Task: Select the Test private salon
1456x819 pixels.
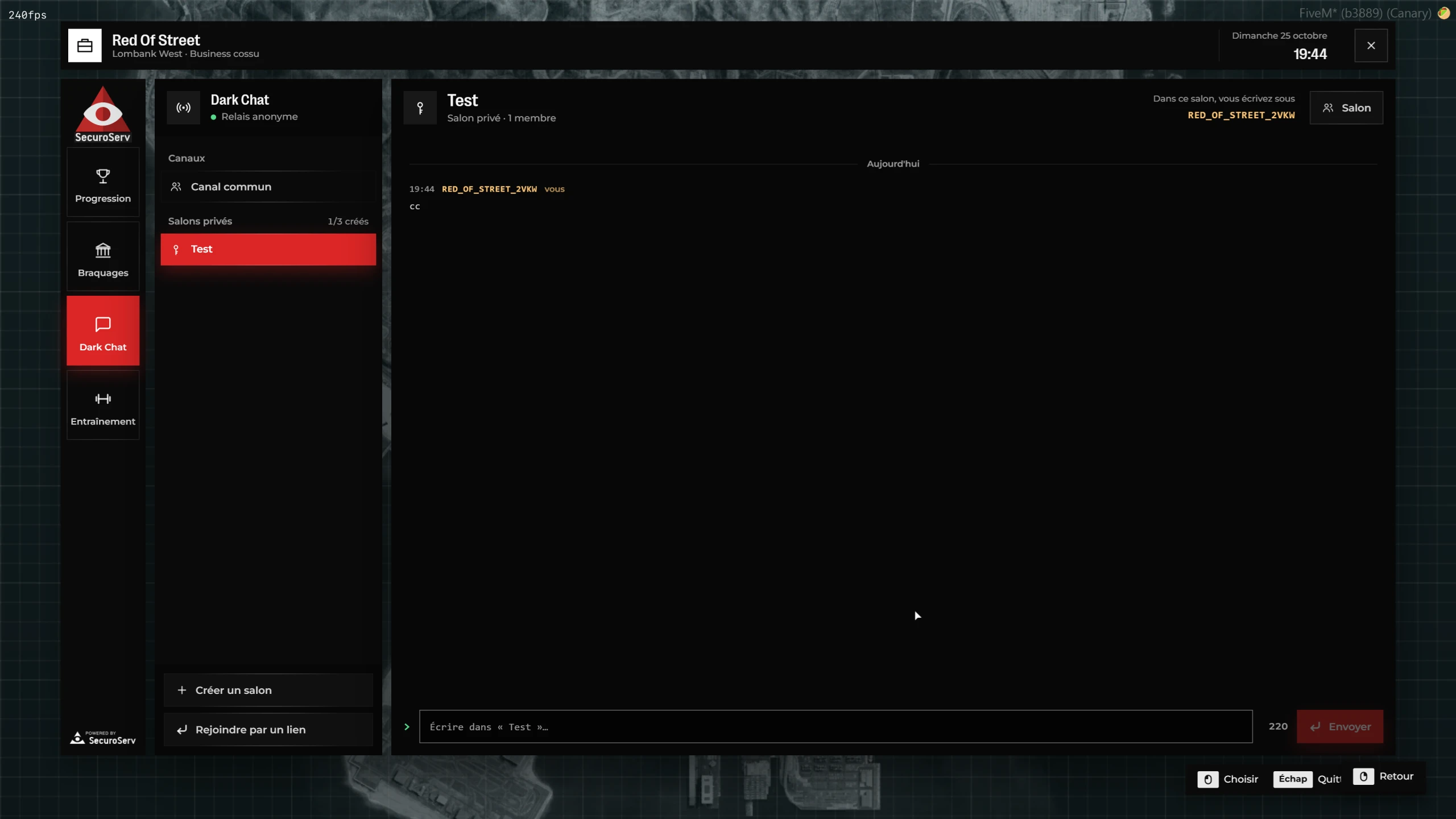Action: point(268,249)
